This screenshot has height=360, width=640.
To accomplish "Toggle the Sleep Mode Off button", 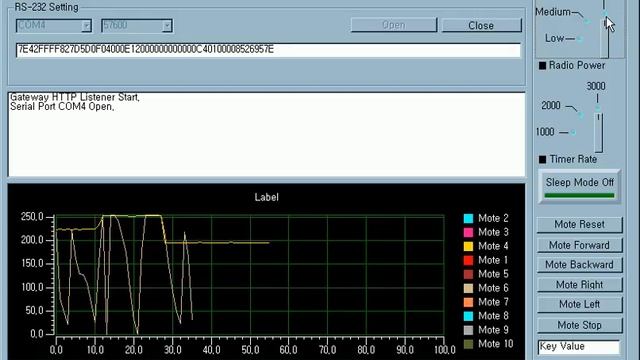I will (579, 186).
